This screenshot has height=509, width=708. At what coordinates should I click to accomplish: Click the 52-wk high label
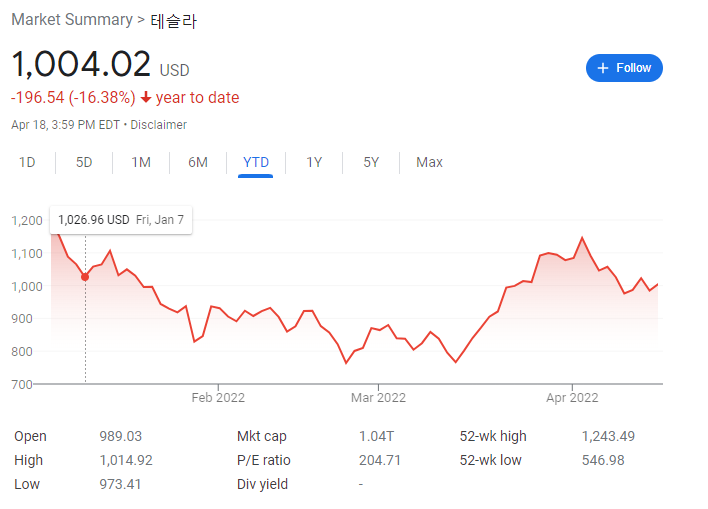493,436
